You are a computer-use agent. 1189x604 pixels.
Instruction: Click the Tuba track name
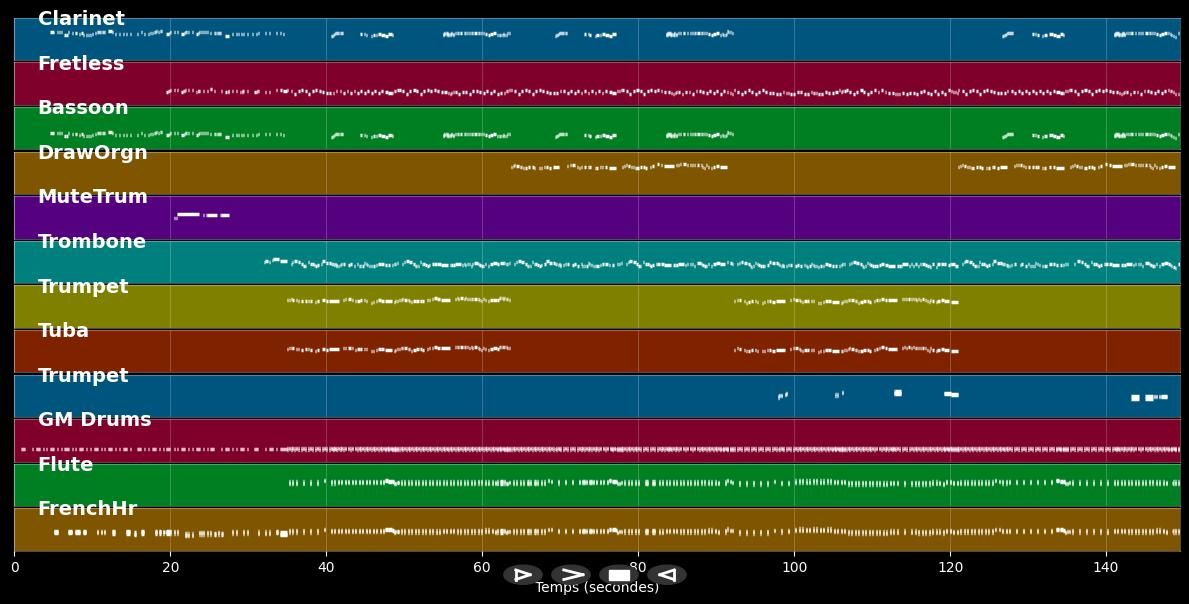coord(63,330)
